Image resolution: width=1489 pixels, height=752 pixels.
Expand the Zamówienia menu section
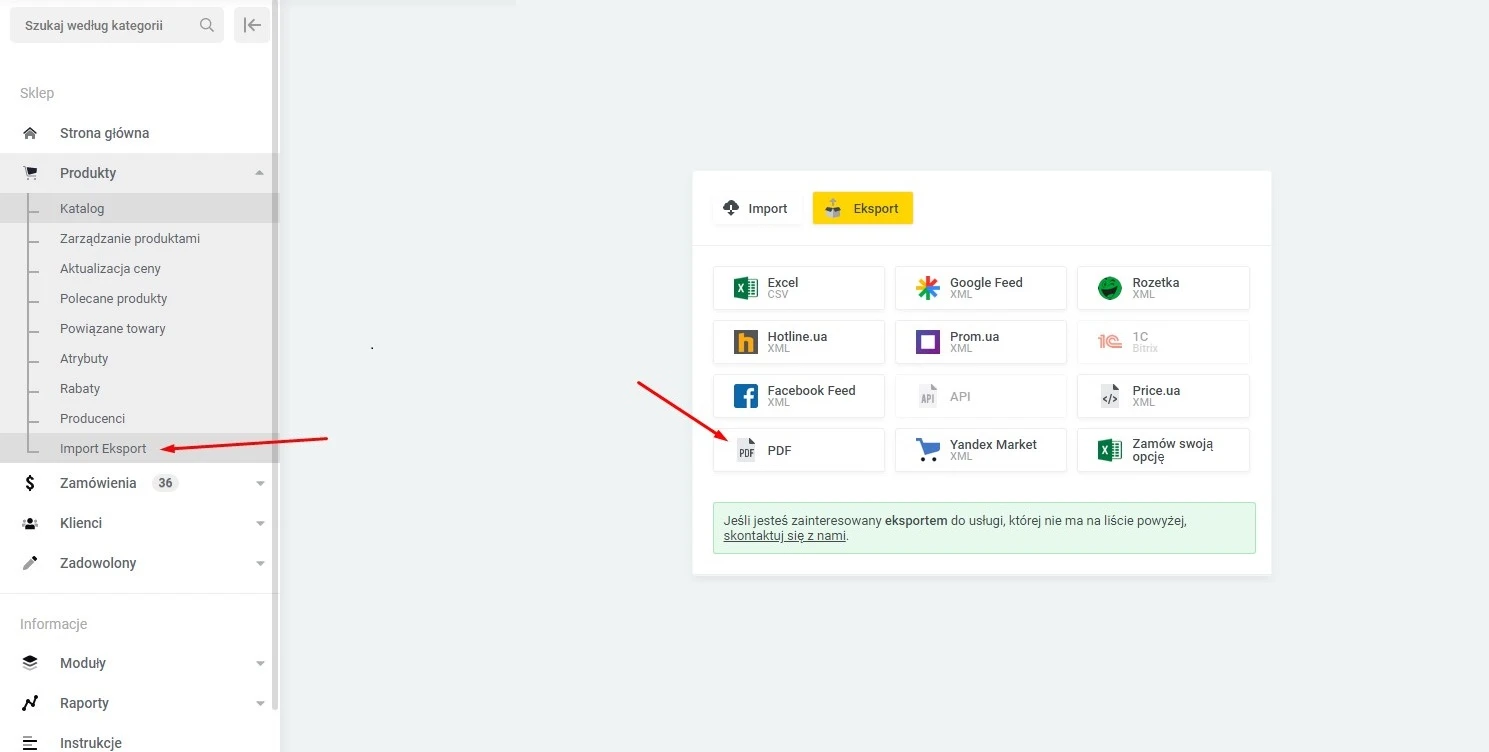(260, 483)
